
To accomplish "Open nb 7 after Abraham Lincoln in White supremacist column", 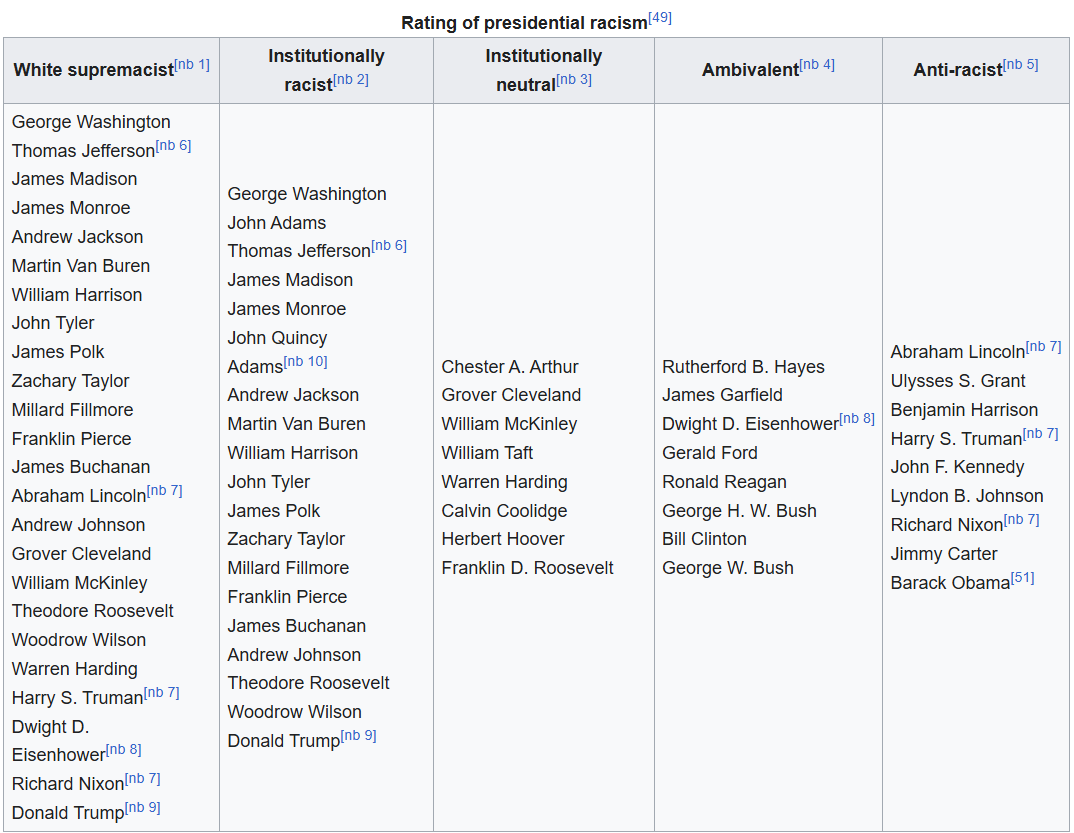I will 164,491.
